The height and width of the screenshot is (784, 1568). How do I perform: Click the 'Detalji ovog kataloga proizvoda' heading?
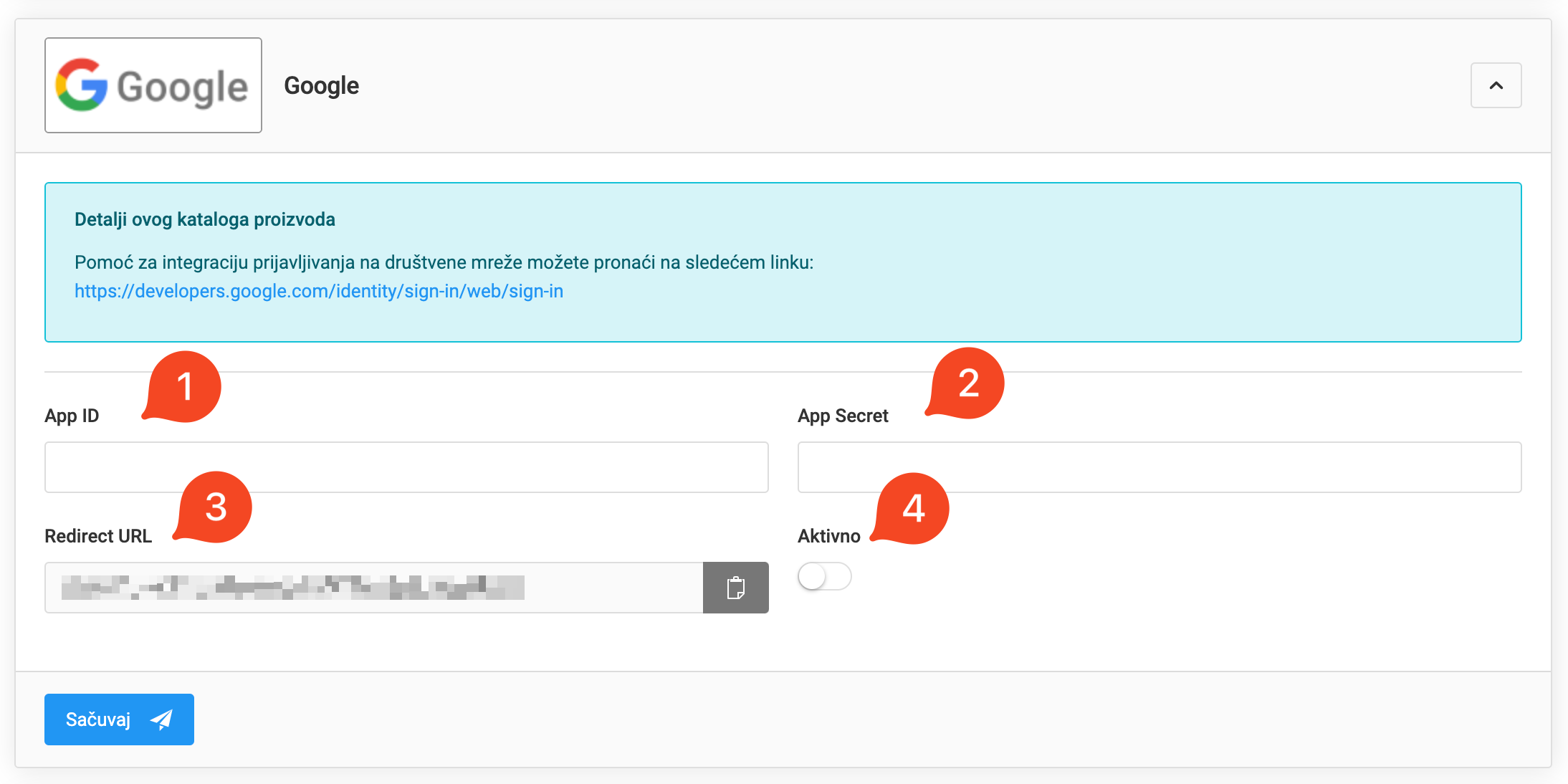(x=205, y=219)
